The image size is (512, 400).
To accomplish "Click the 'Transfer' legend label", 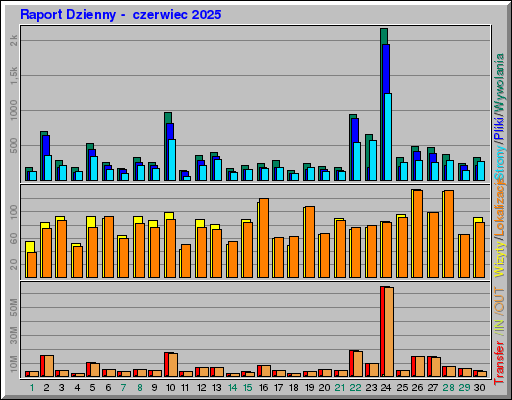I will 500,363.
